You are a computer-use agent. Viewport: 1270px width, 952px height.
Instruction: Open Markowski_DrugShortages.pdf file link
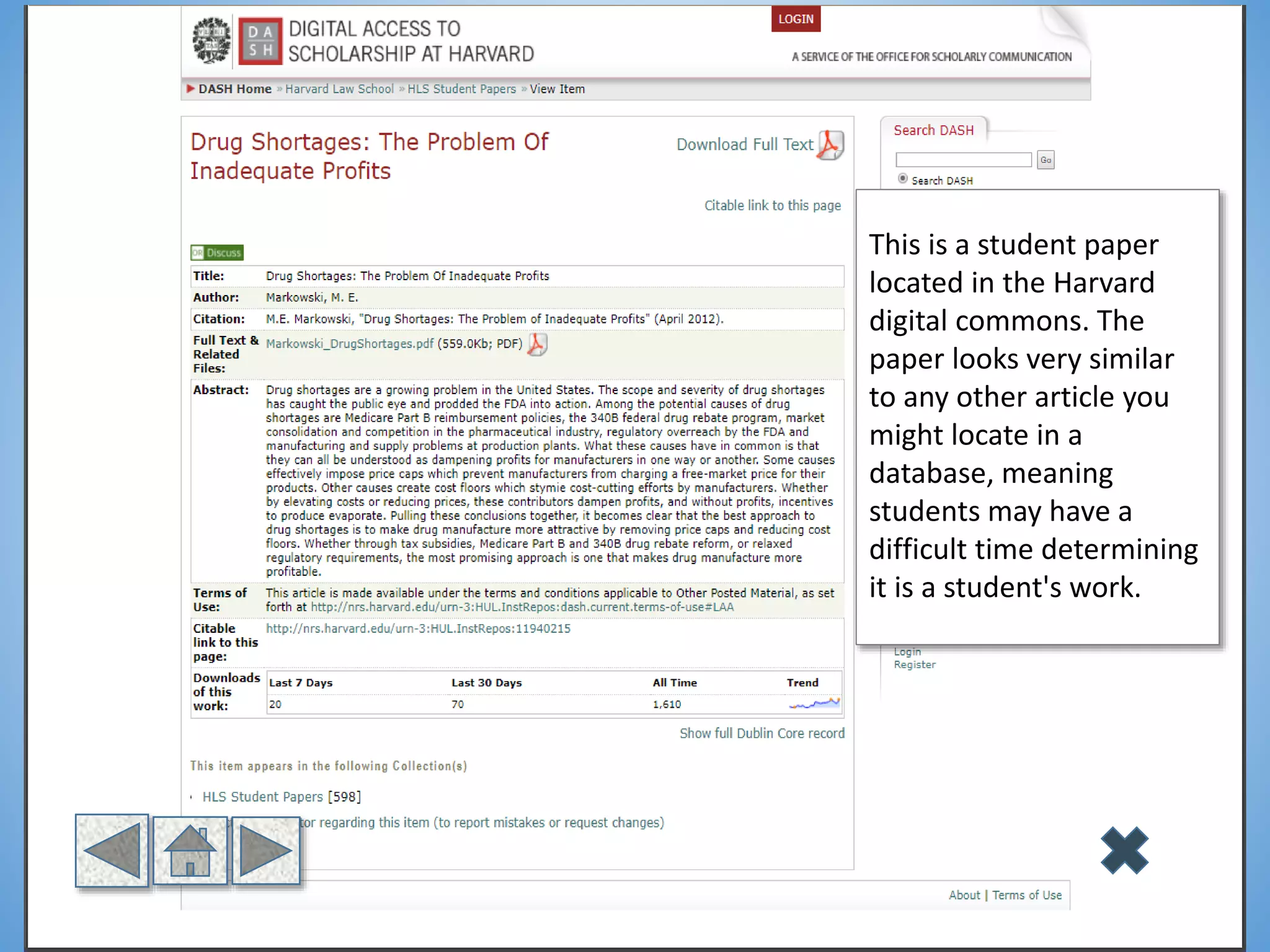[350, 344]
